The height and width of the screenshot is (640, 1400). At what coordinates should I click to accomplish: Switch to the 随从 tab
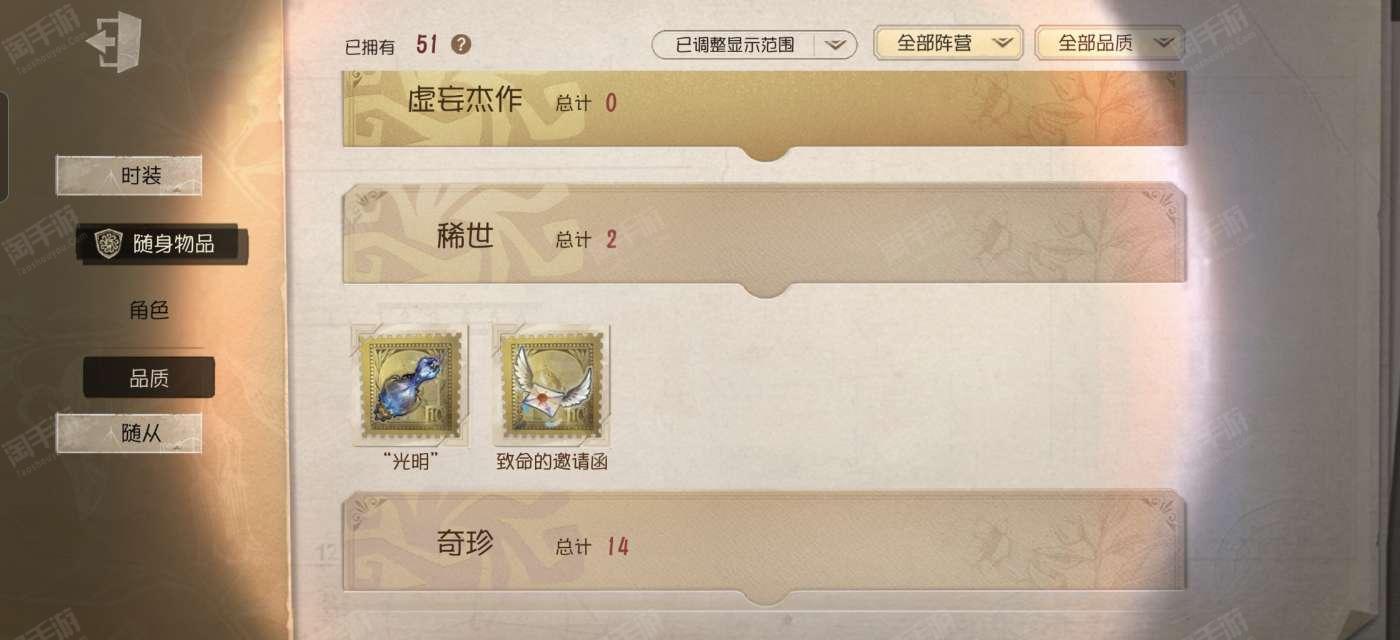point(129,432)
